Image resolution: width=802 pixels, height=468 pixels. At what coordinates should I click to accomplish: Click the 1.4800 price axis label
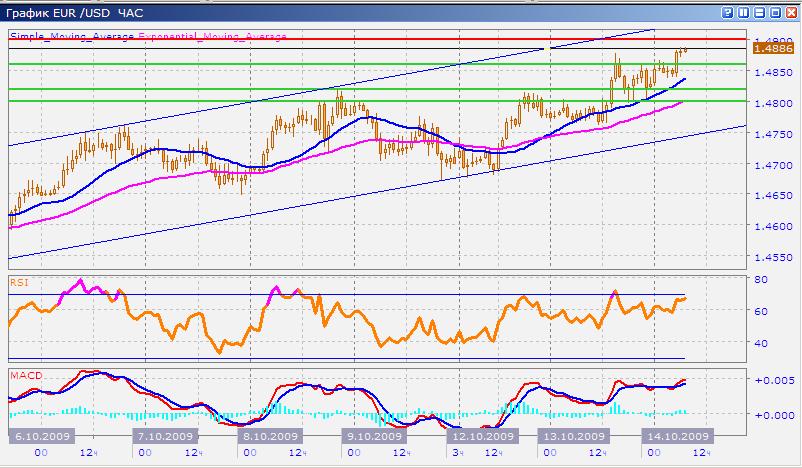[773, 103]
